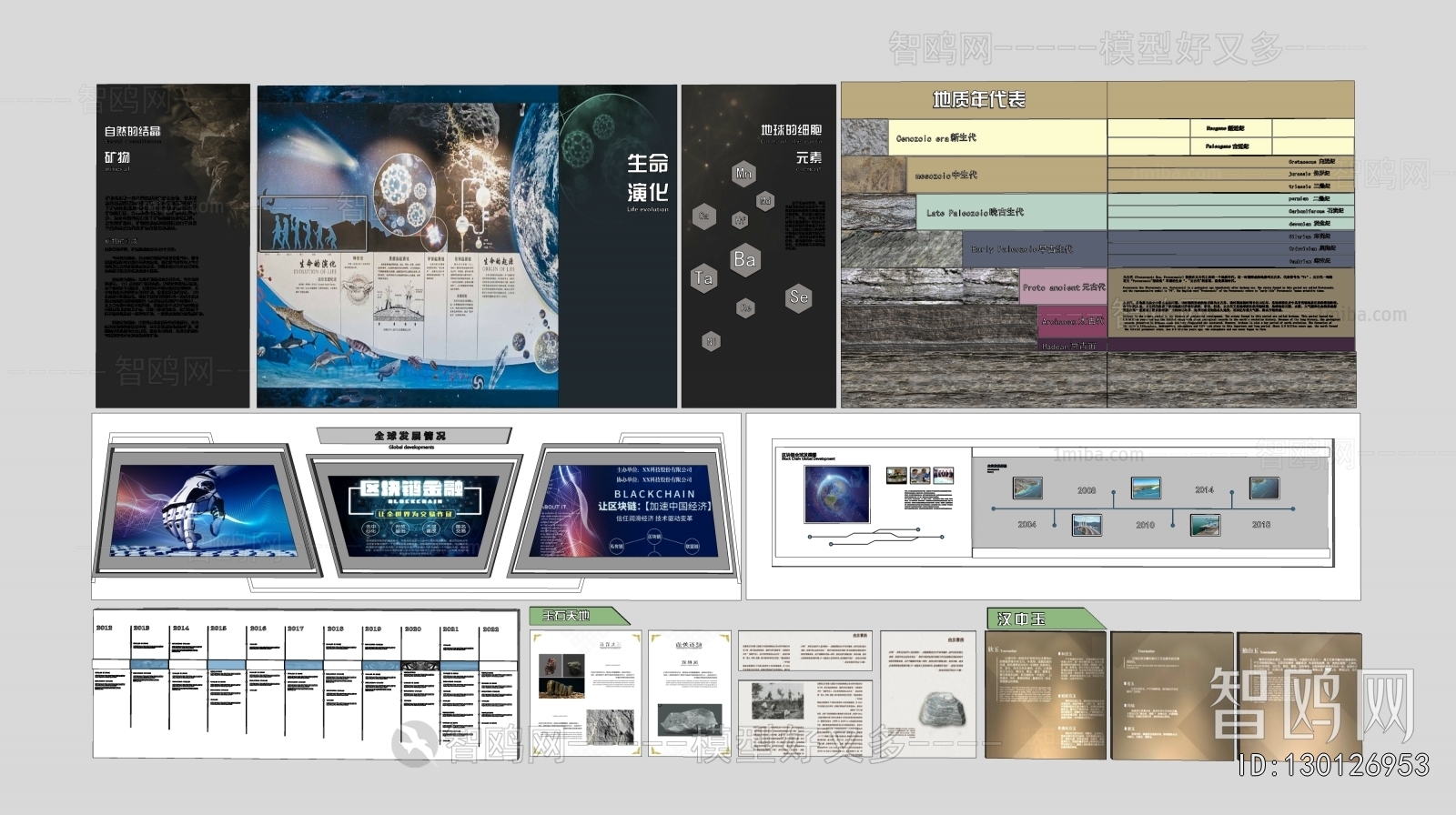Select the Late Paleozoic teal row

pyautogui.click(x=1010, y=212)
